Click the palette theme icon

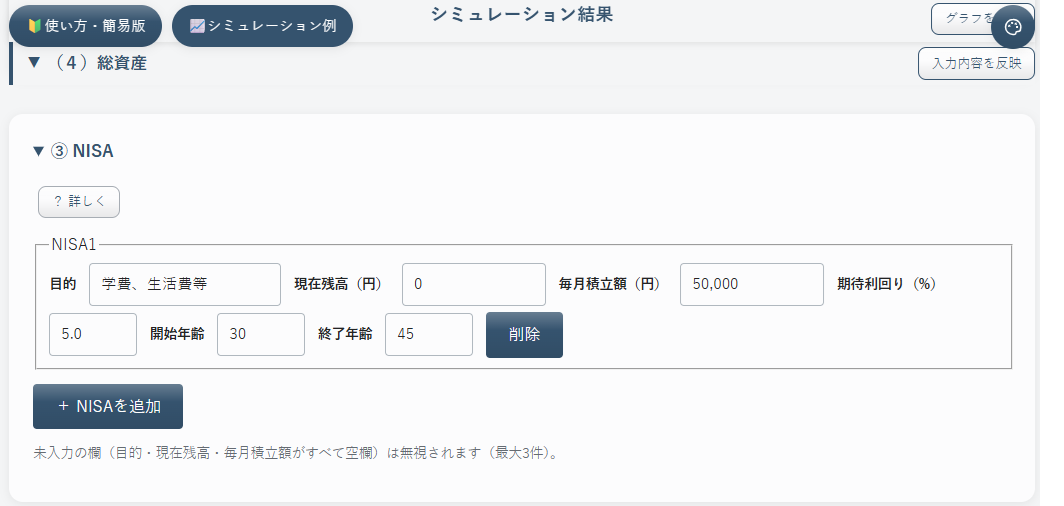tap(1012, 27)
